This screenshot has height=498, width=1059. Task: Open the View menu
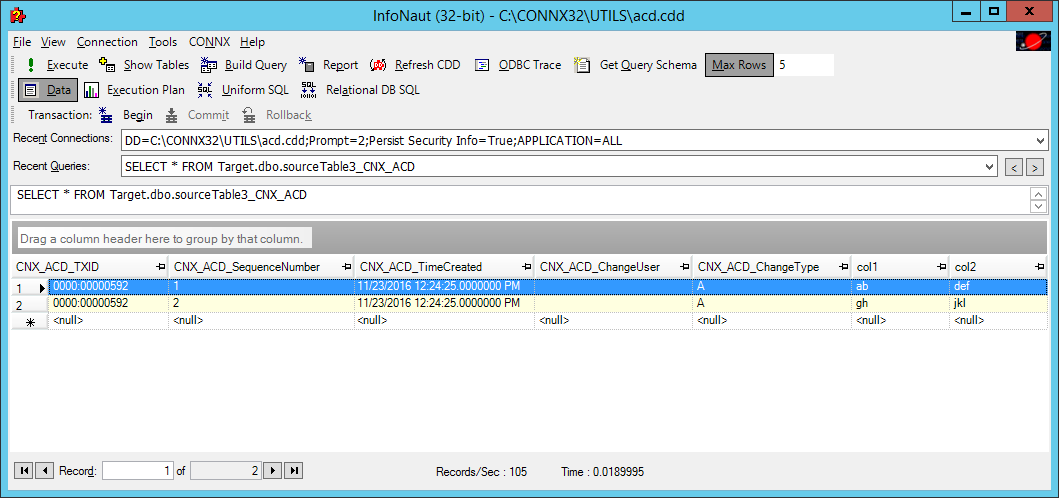click(53, 42)
